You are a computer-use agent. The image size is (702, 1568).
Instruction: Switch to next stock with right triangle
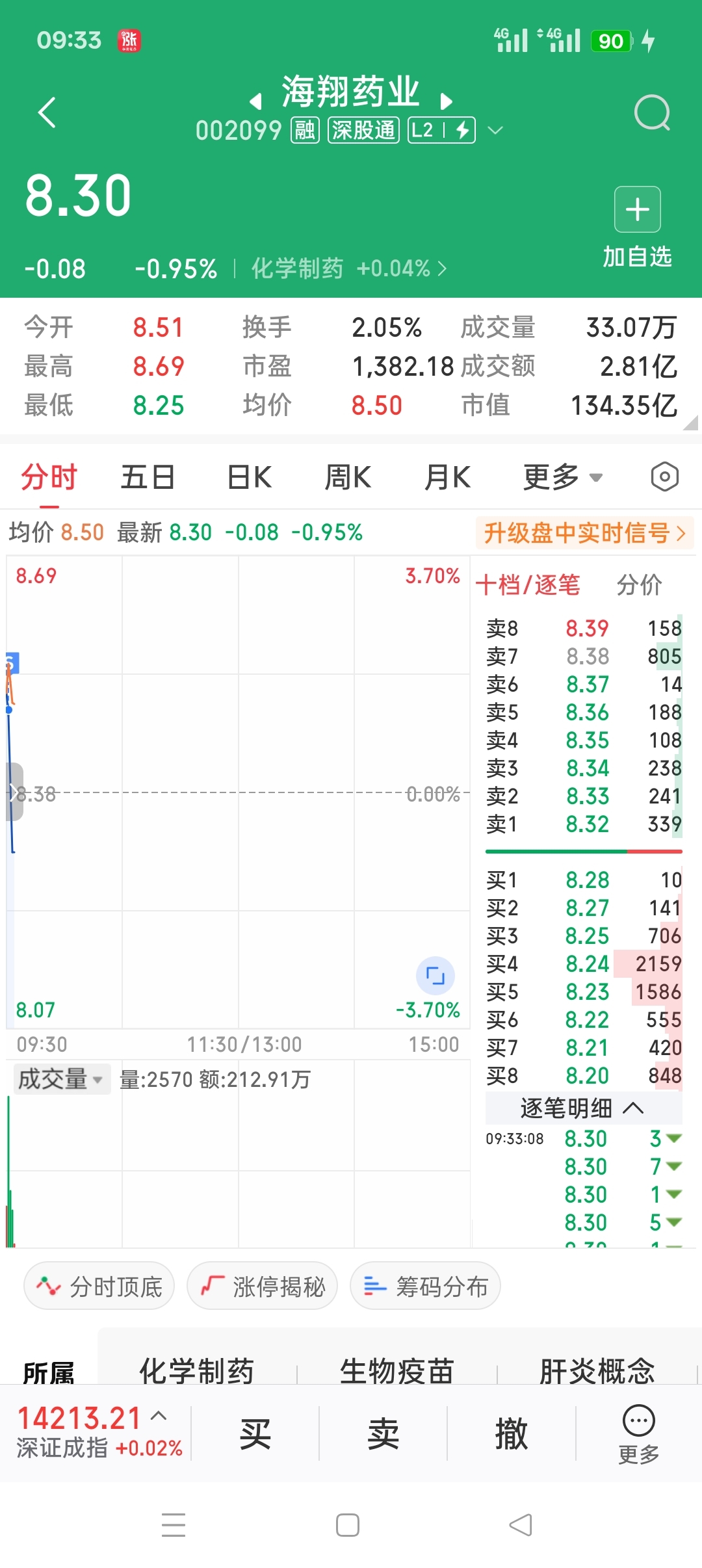click(x=446, y=101)
